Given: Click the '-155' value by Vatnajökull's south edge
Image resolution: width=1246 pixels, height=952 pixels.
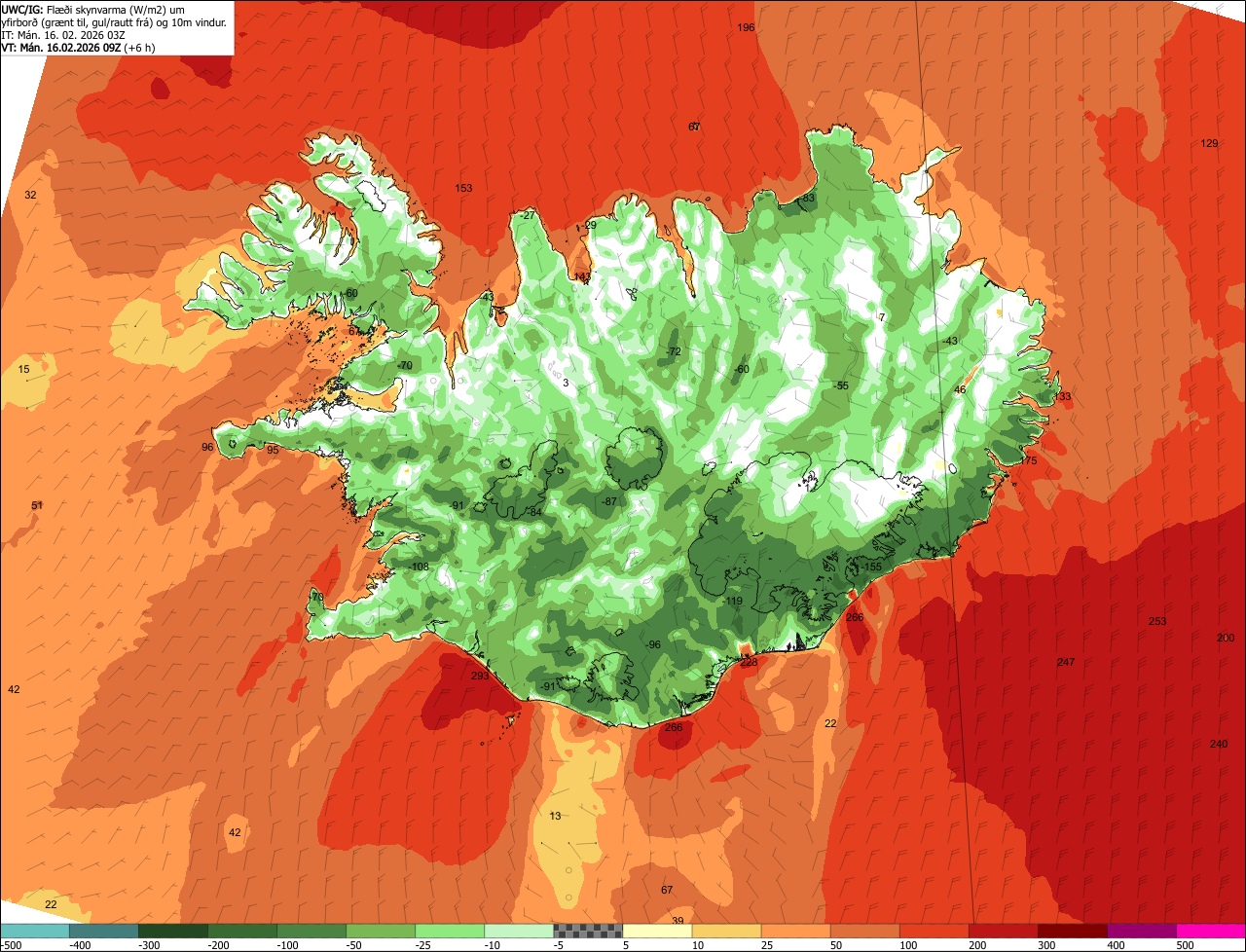Looking at the screenshot, I should tap(869, 567).
